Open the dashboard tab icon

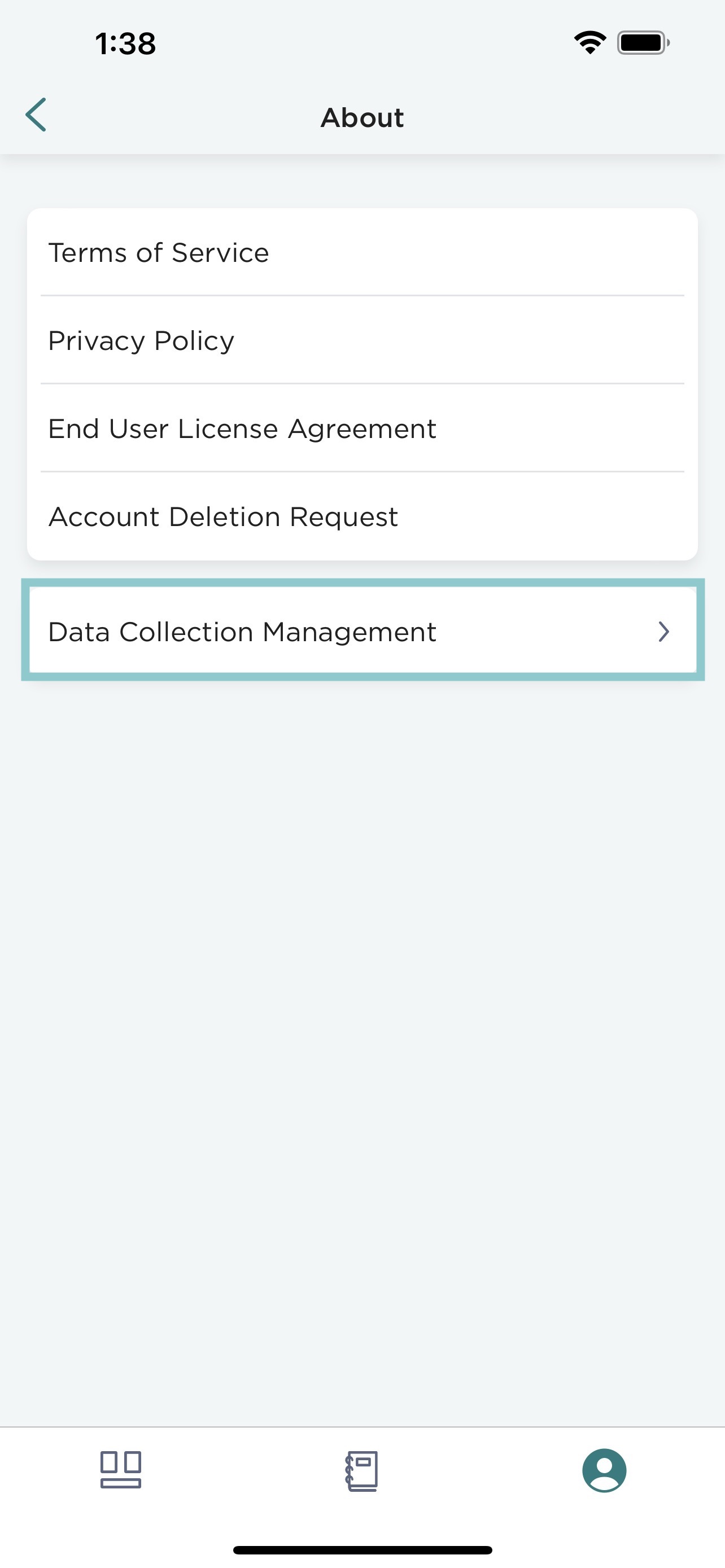point(120,1469)
